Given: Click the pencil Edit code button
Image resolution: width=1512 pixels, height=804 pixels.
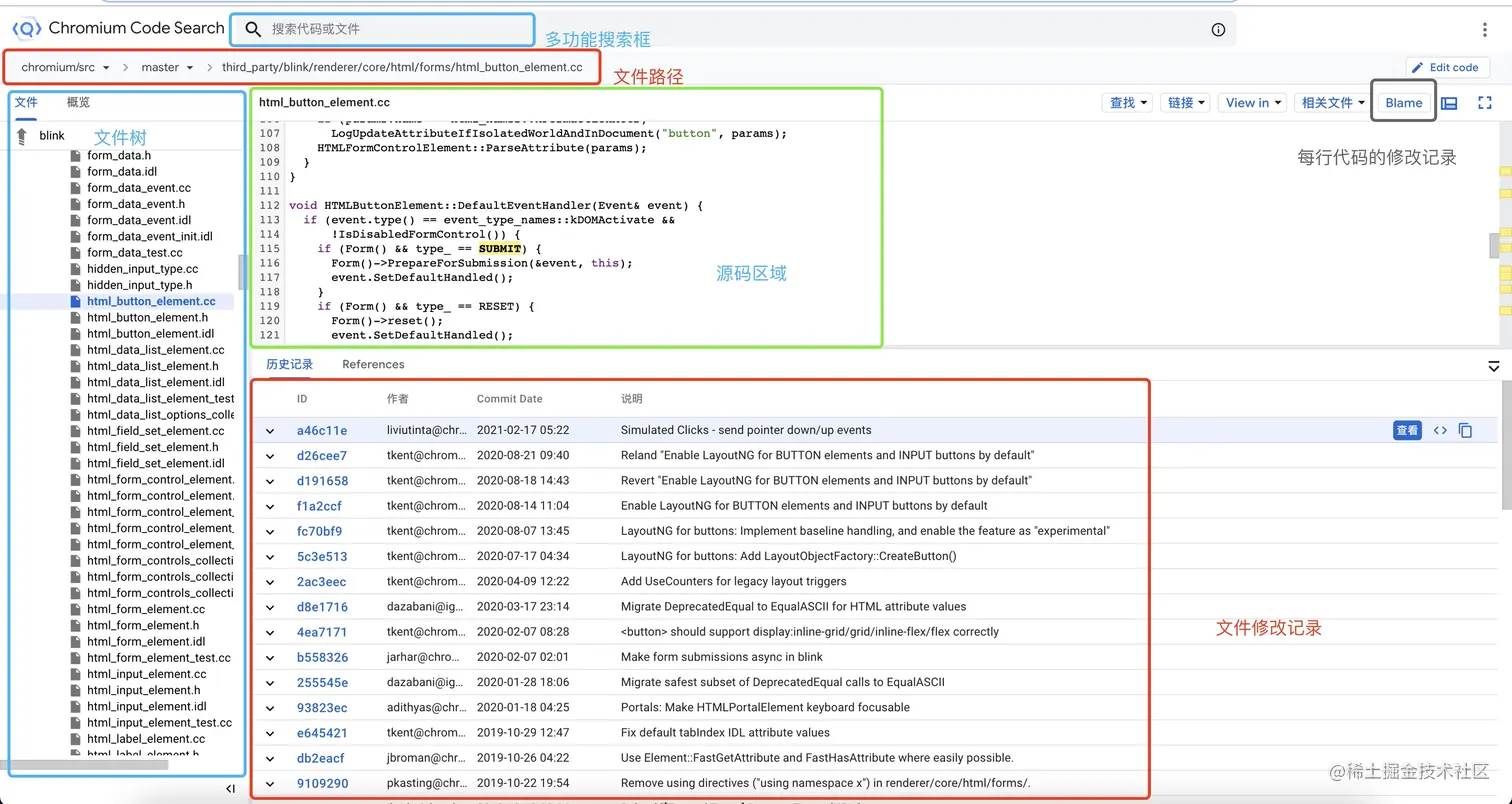Looking at the screenshot, I should pos(1447,68).
